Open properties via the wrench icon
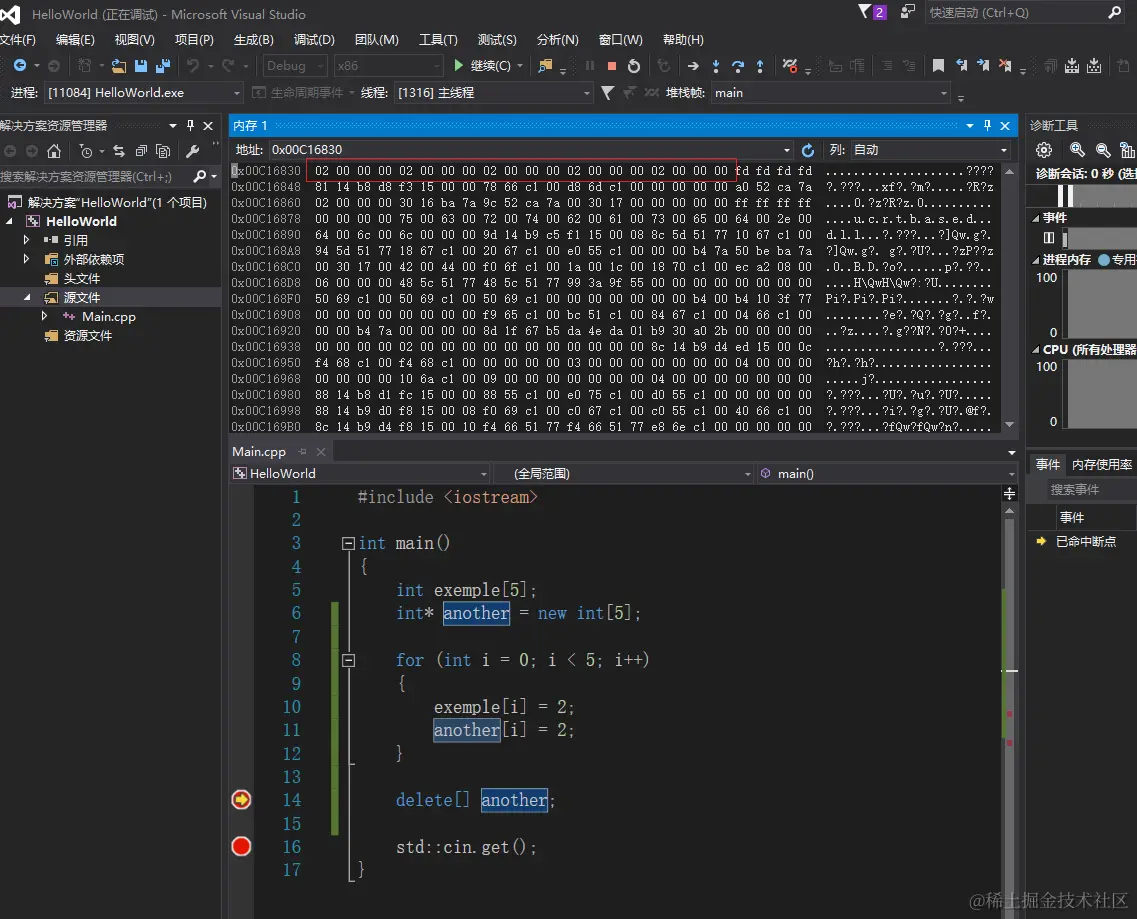The width and height of the screenshot is (1137, 919). [193, 151]
